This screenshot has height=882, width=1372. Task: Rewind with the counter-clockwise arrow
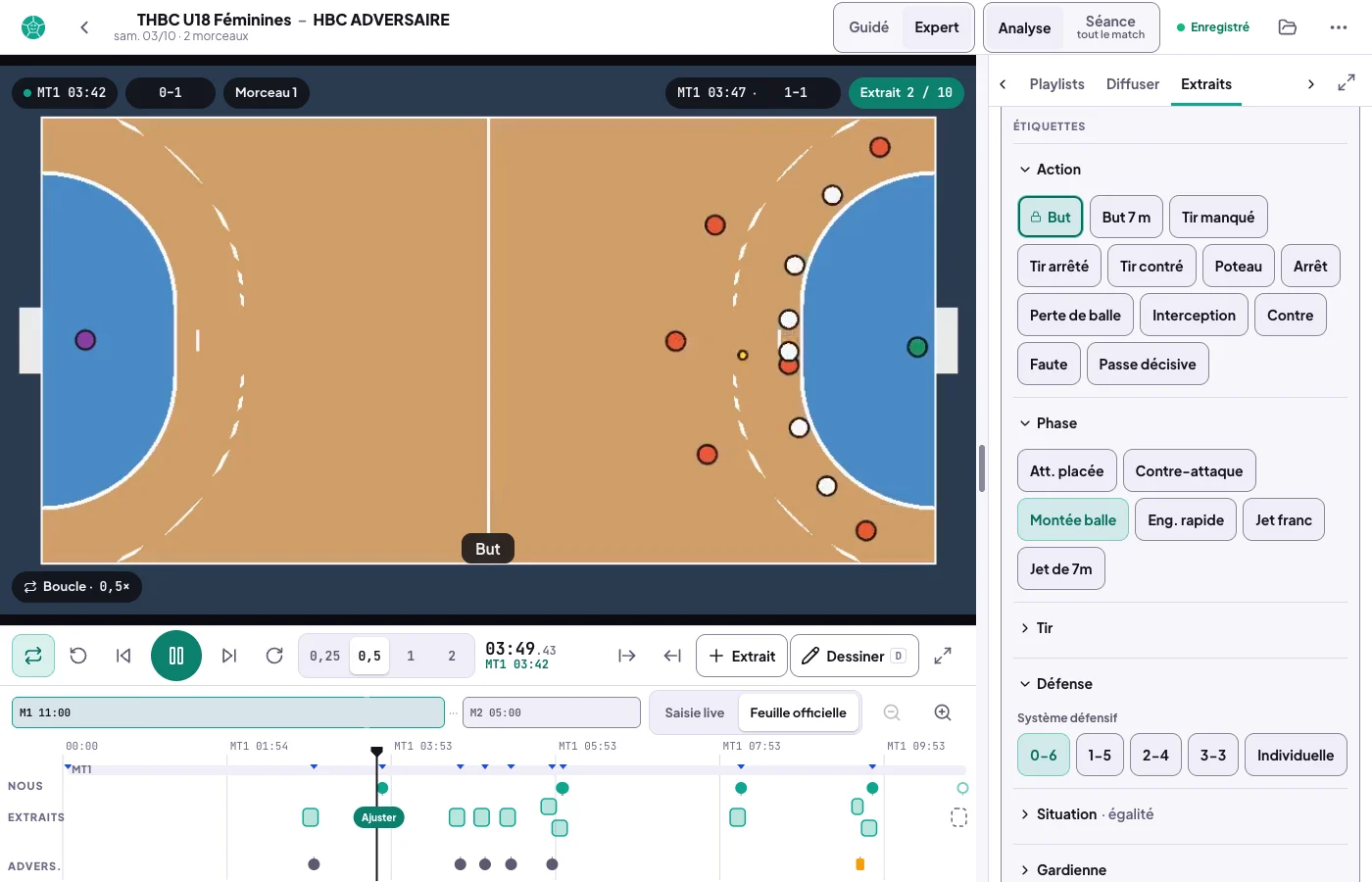point(78,656)
